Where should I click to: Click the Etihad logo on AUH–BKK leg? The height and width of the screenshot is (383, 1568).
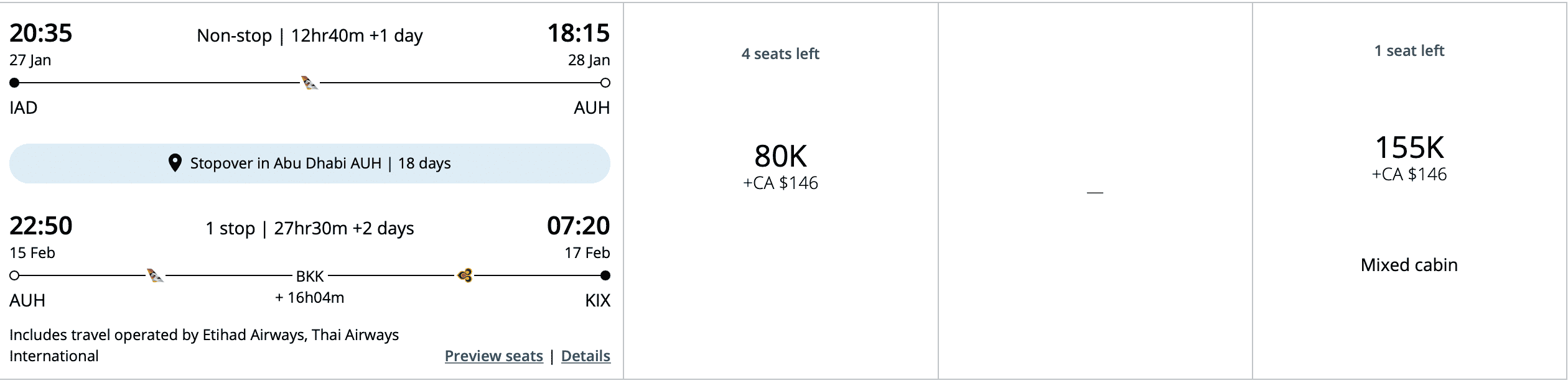pos(155,275)
